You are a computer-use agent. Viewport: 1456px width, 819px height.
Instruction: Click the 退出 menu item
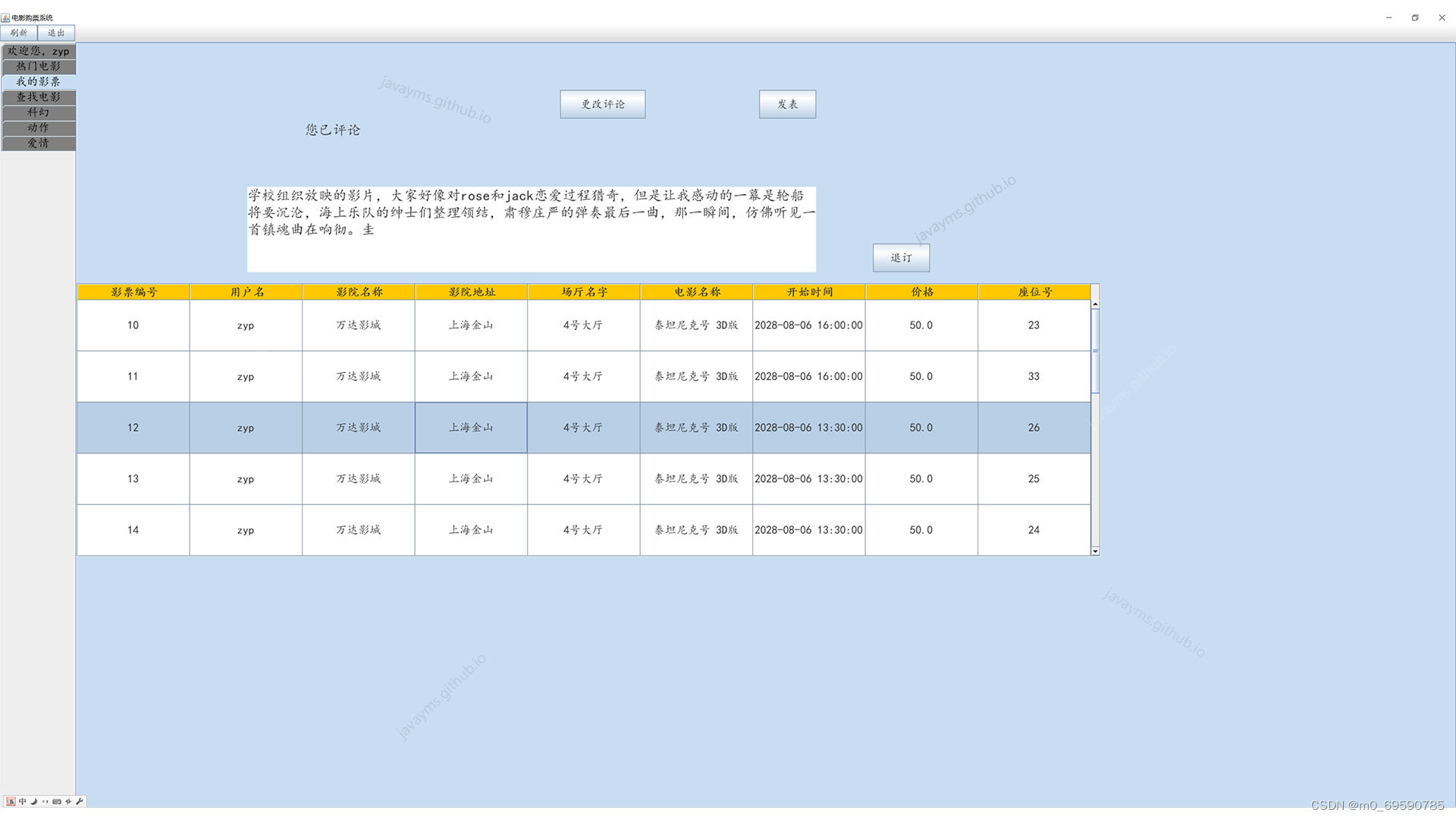[56, 33]
